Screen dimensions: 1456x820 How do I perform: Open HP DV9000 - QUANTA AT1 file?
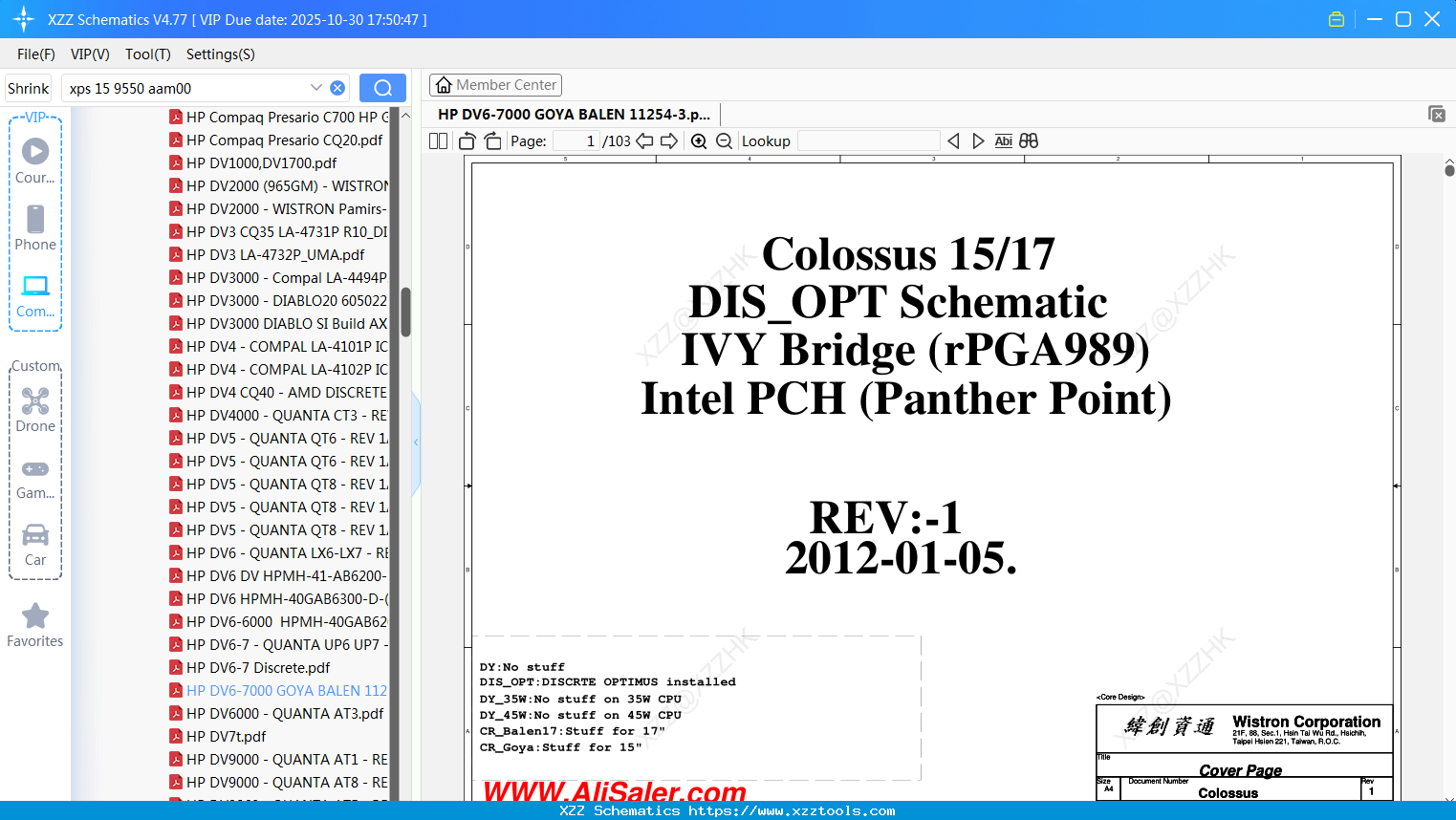[x=279, y=759]
